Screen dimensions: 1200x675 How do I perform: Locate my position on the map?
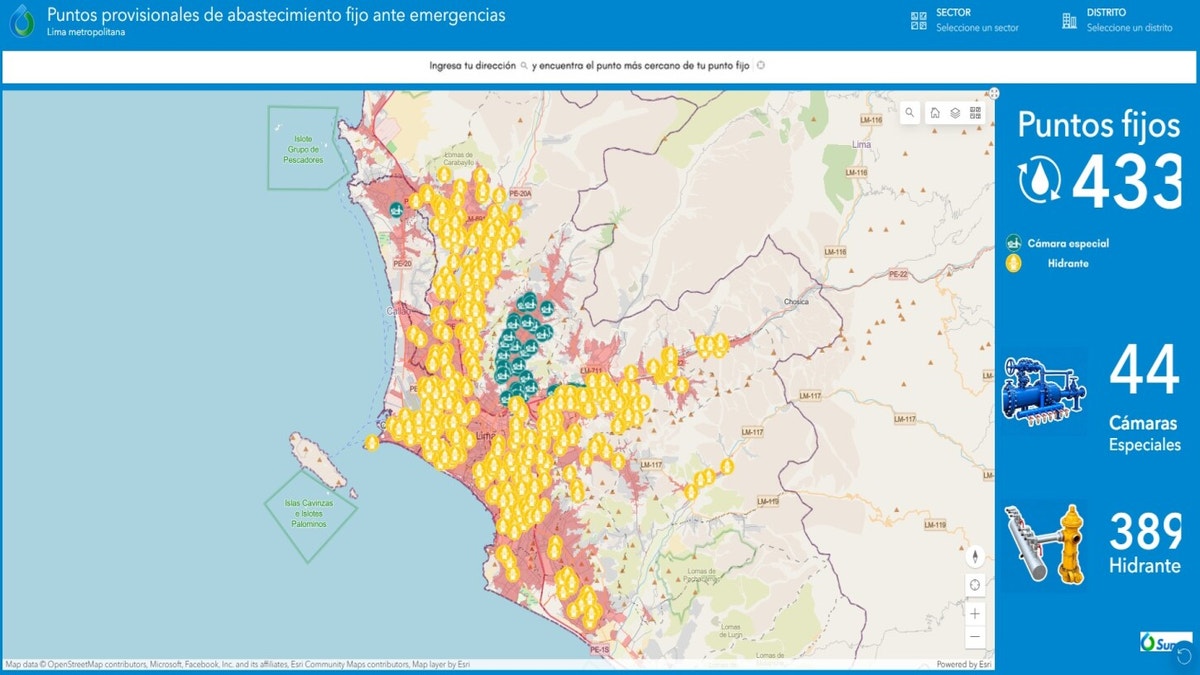point(975,585)
